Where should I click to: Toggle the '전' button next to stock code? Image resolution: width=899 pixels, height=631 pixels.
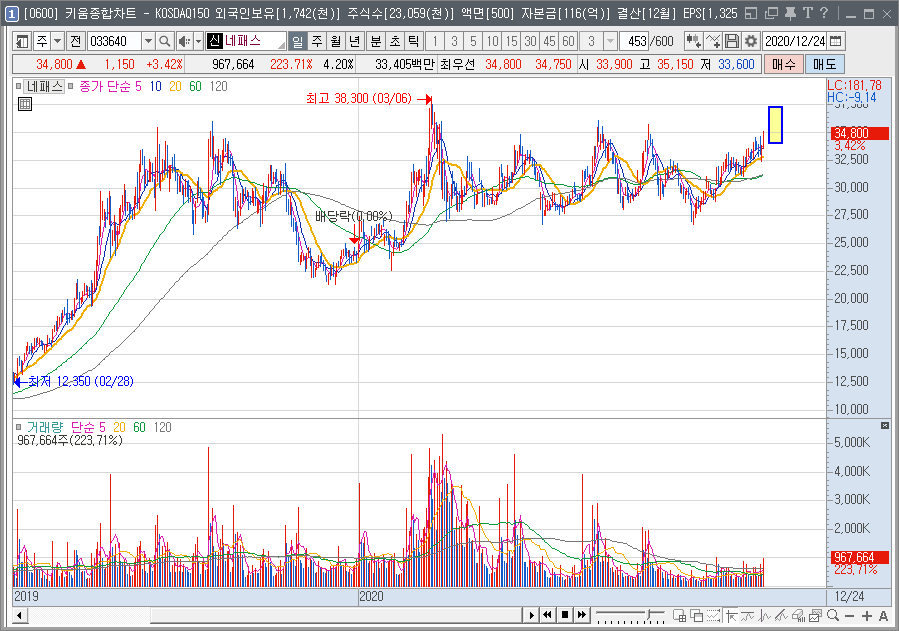click(76, 41)
